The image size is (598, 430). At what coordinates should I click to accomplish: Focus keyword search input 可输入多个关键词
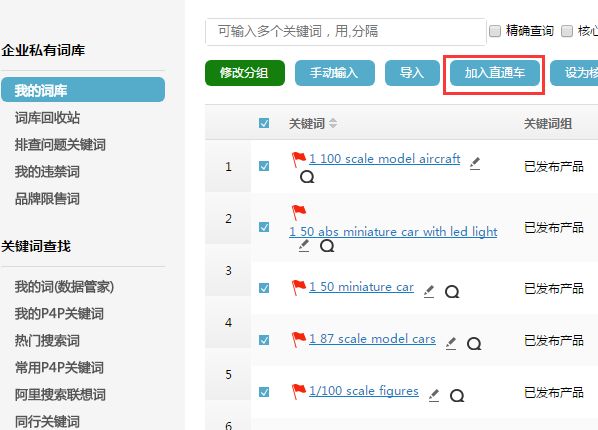tap(346, 32)
